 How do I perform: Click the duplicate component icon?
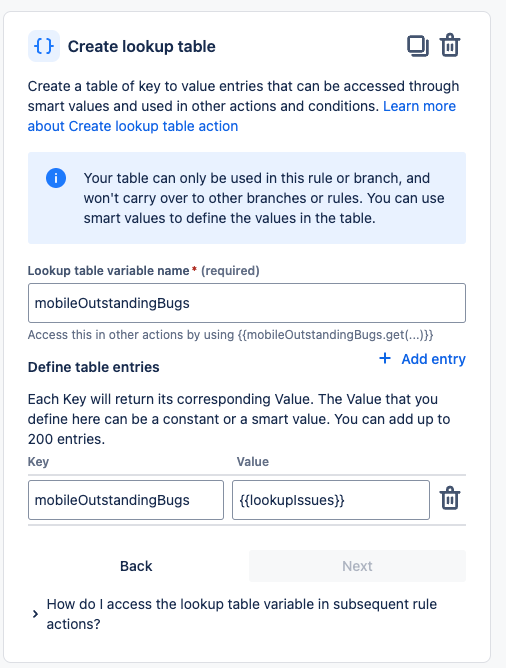417,46
